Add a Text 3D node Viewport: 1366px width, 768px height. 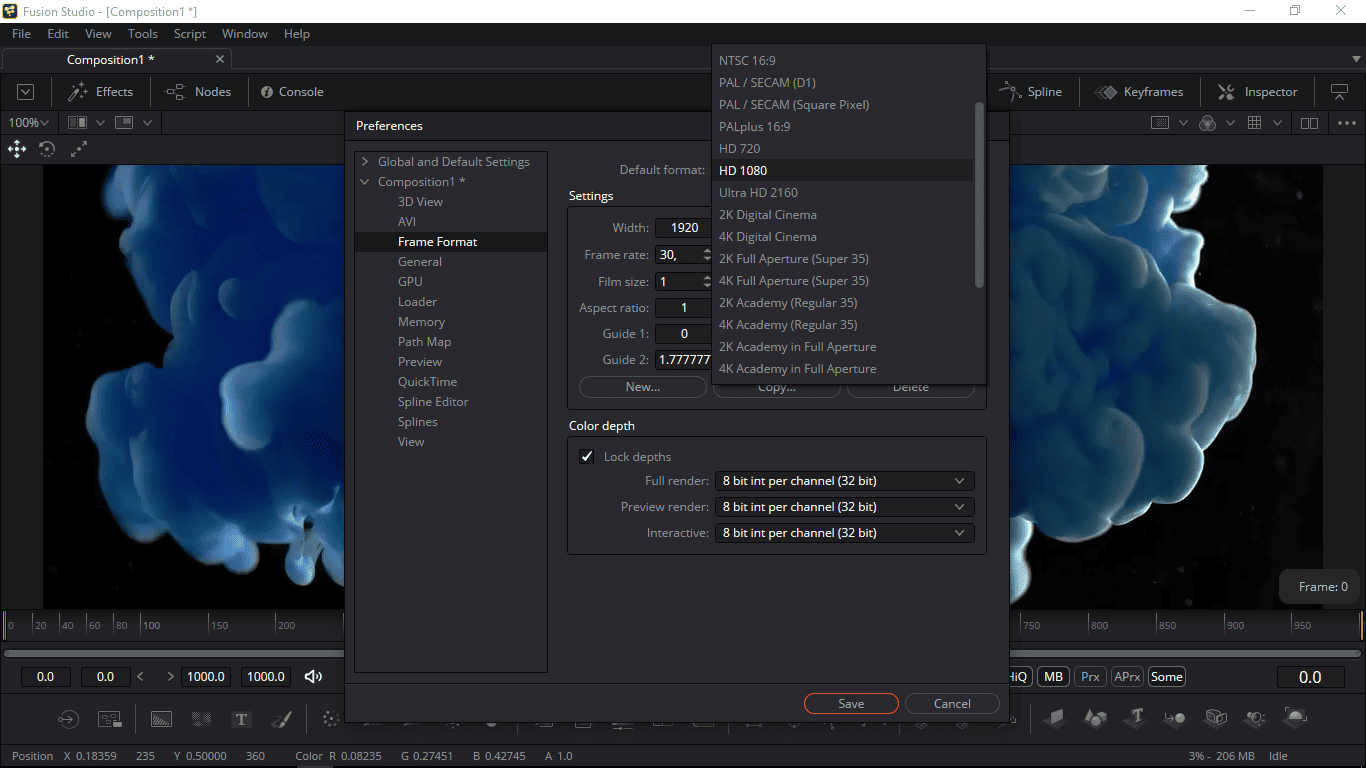click(x=1136, y=718)
